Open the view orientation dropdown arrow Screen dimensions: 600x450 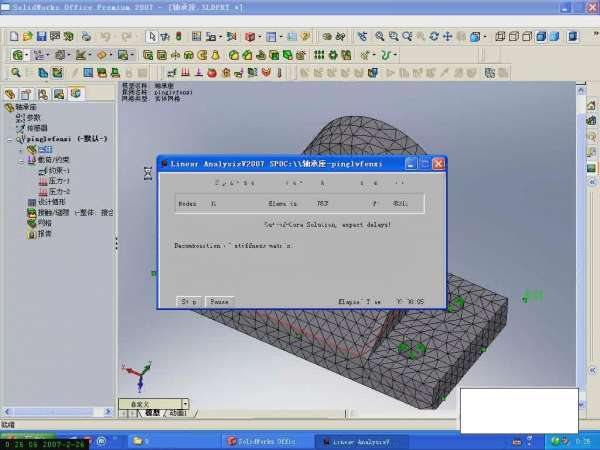coord(485,37)
